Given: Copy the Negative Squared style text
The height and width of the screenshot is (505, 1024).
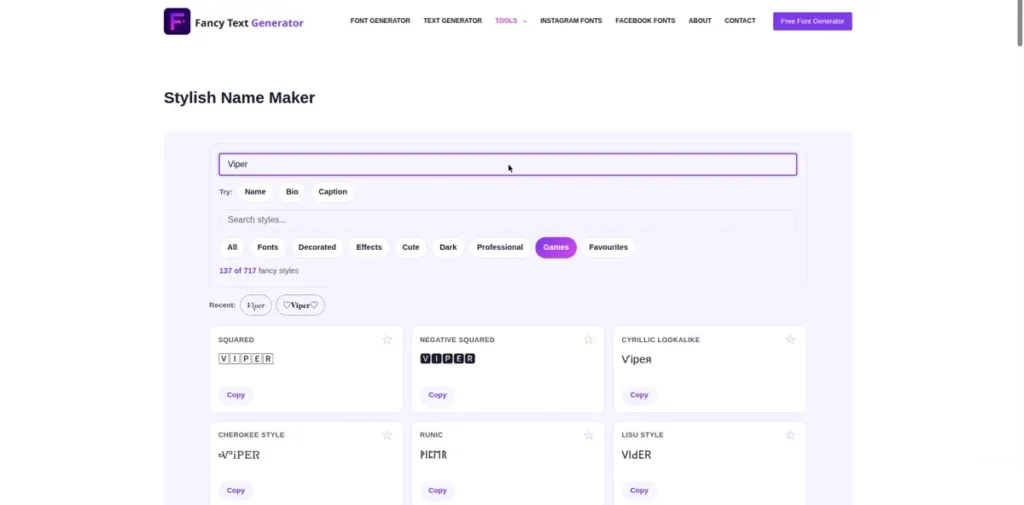Looking at the screenshot, I should click(438, 395).
